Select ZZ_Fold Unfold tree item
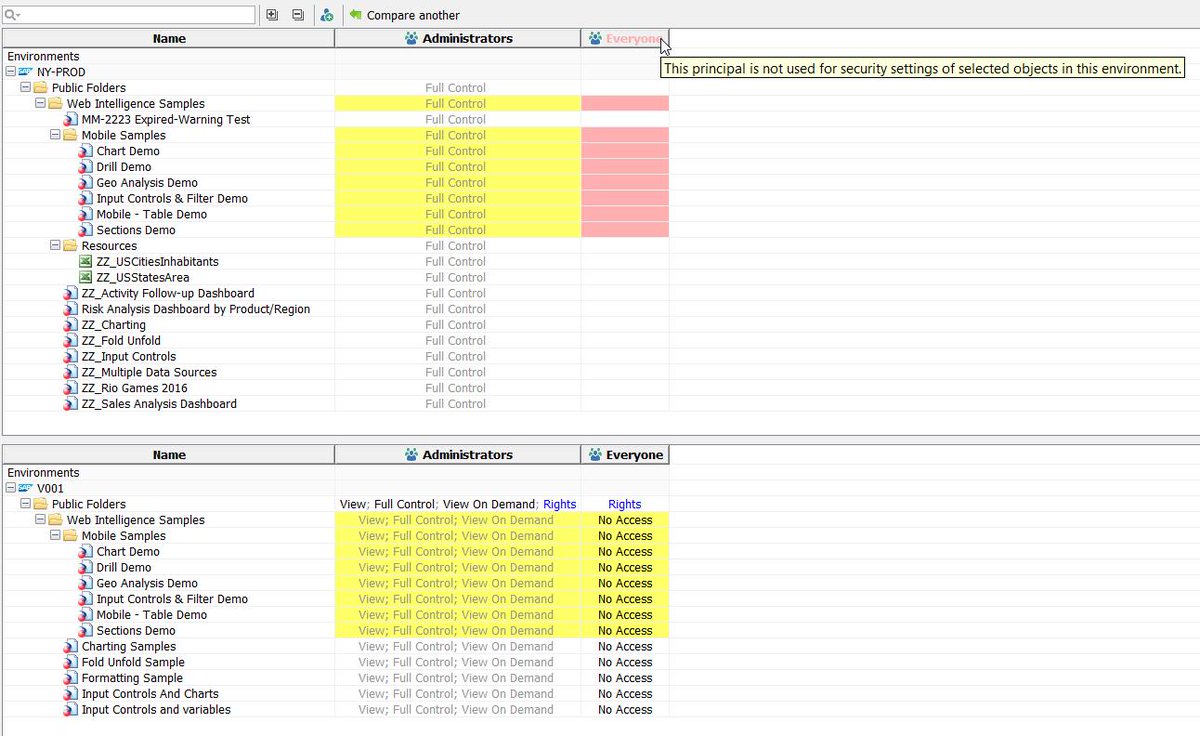Image resolution: width=1200 pixels, height=736 pixels. [121, 341]
